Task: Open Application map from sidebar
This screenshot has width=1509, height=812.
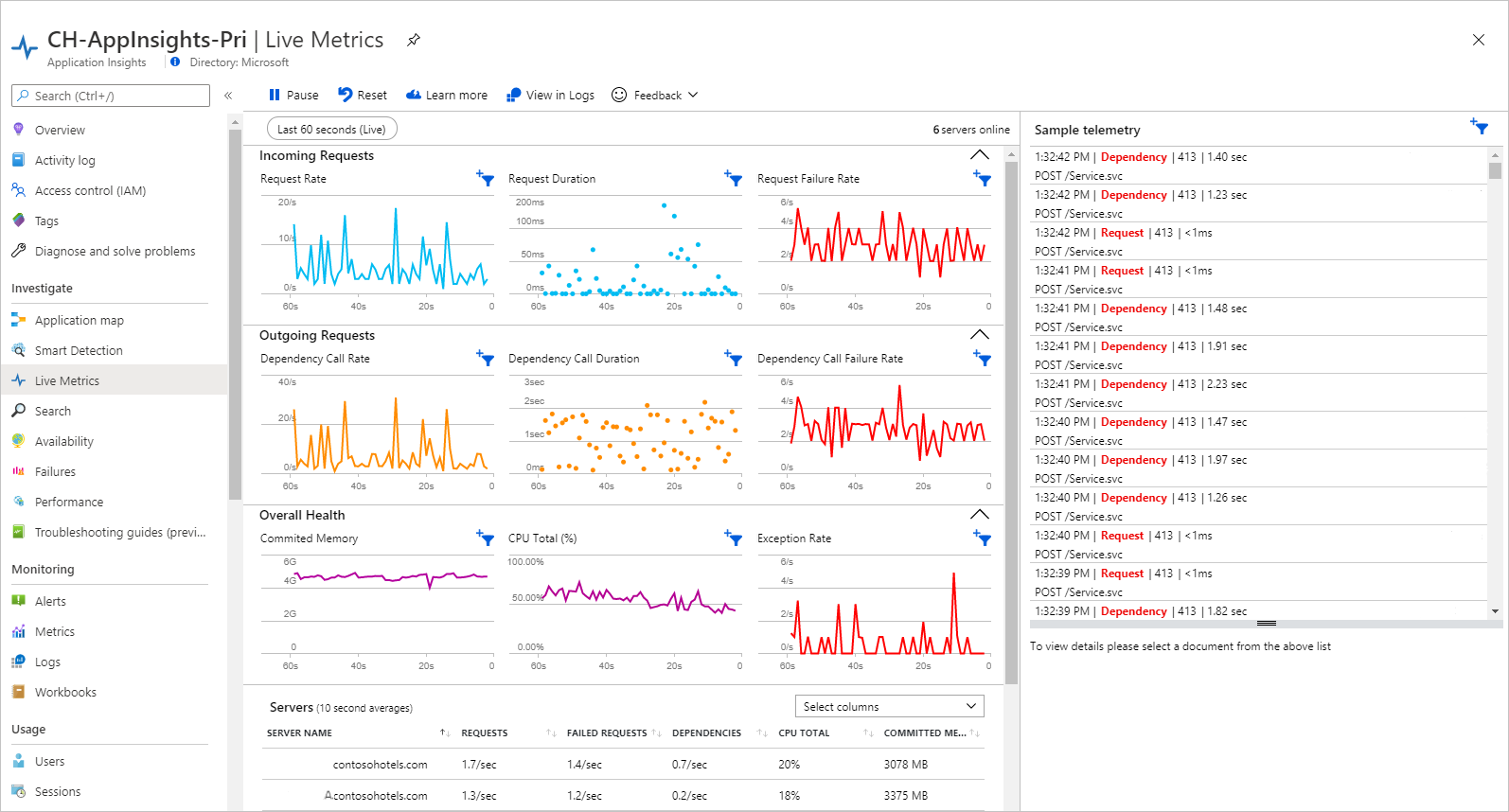Action: tap(80, 320)
